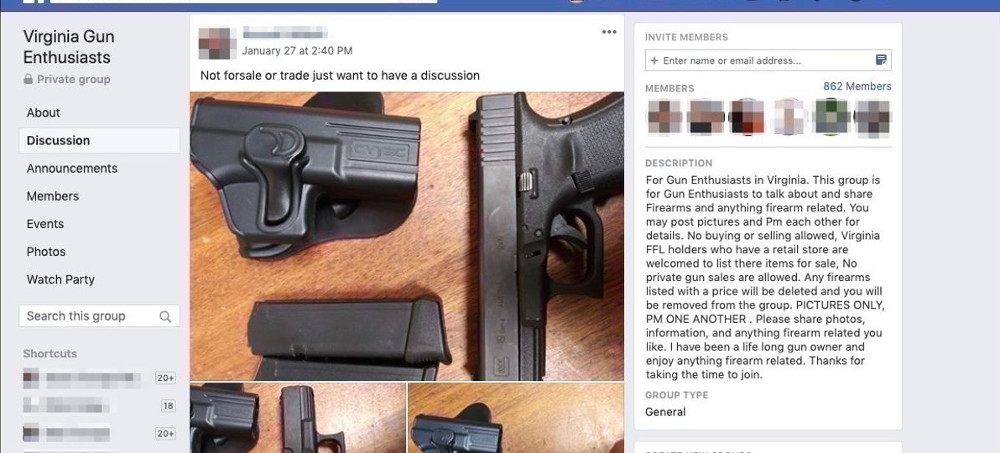
Task: Click the magnifier icon in group search
Action: 165,316
